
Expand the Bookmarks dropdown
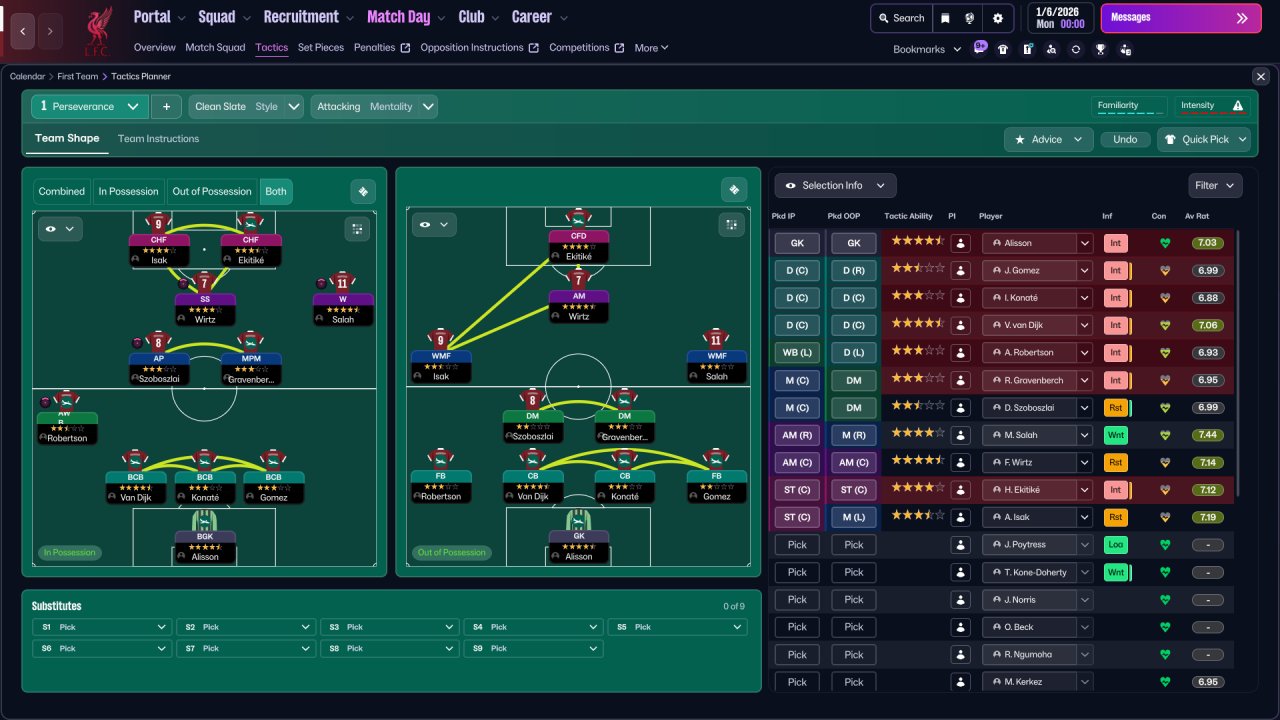point(927,49)
